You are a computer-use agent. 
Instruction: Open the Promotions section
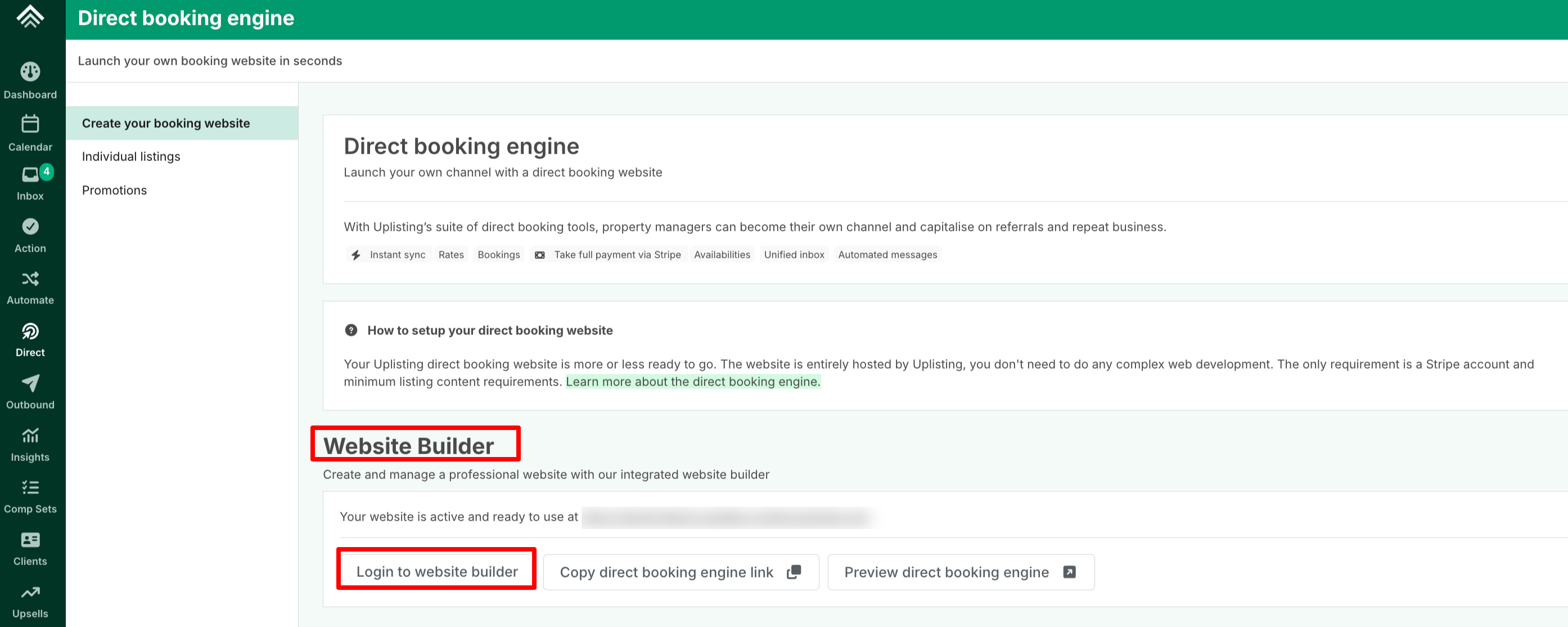pos(114,190)
